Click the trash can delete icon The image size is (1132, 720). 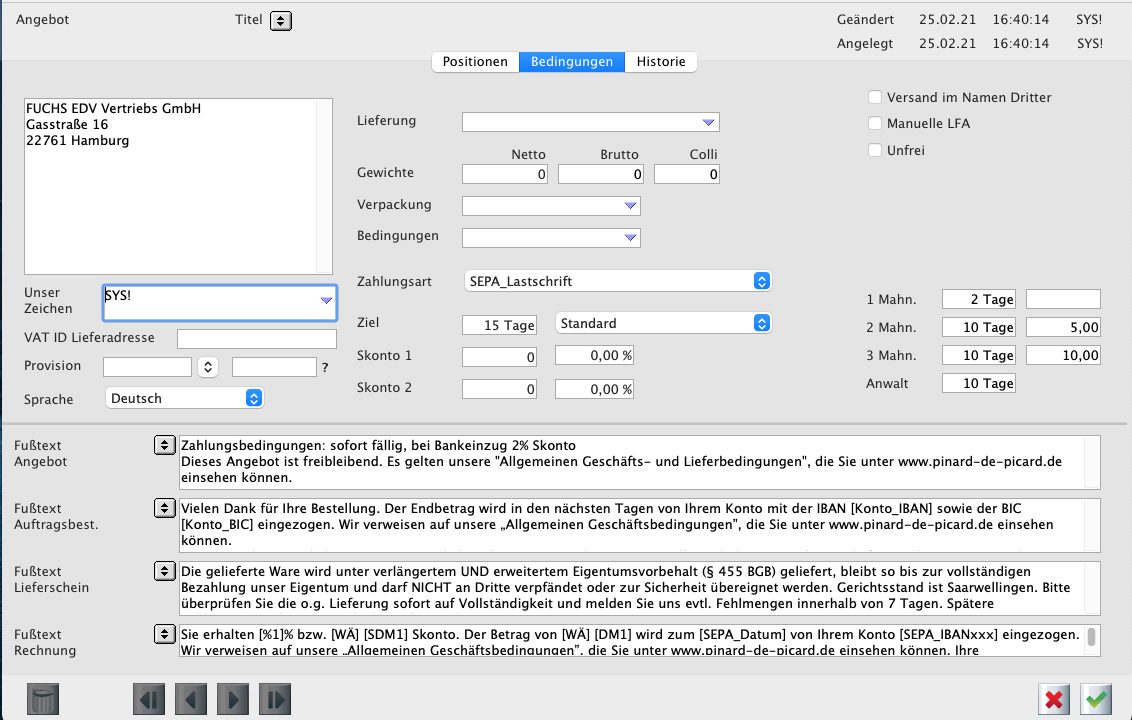coord(45,699)
